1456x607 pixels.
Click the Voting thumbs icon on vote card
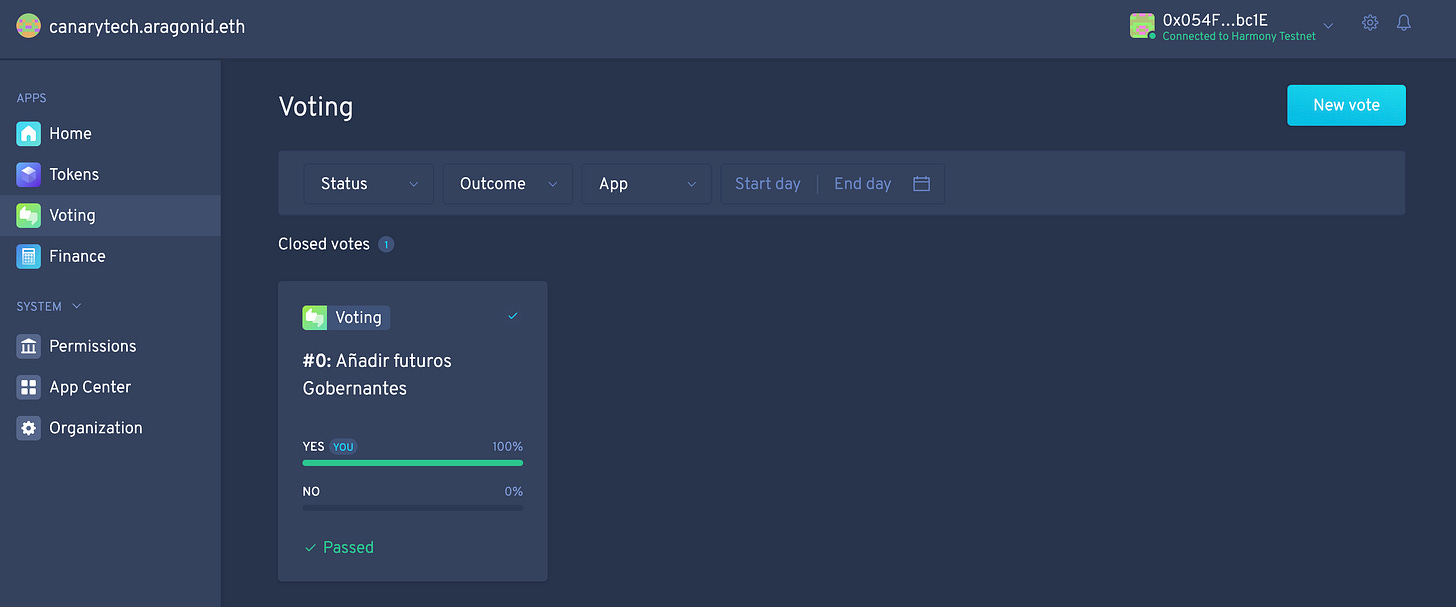[x=315, y=318]
